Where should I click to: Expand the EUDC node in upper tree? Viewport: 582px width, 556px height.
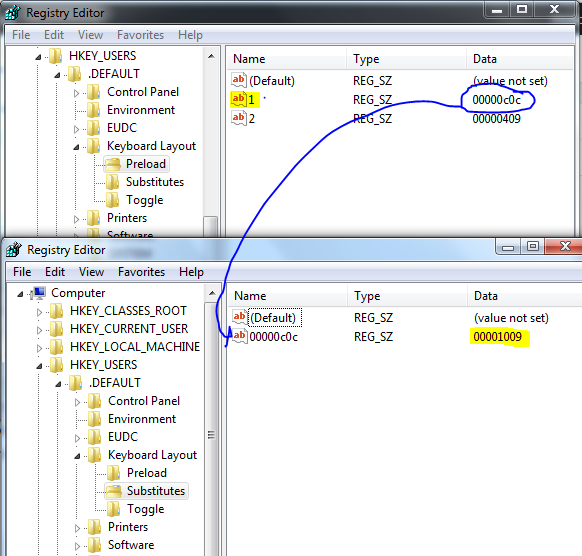coord(76,129)
